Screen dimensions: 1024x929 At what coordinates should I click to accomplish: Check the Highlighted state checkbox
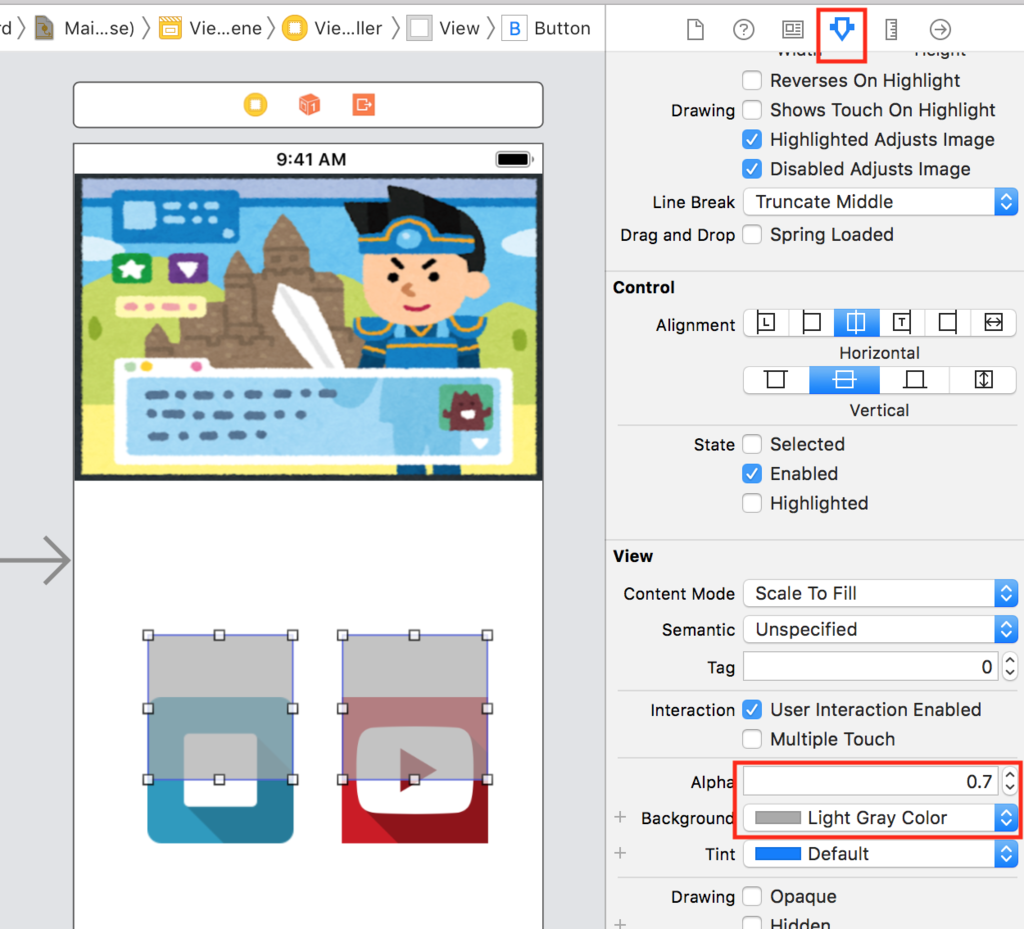point(752,503)
